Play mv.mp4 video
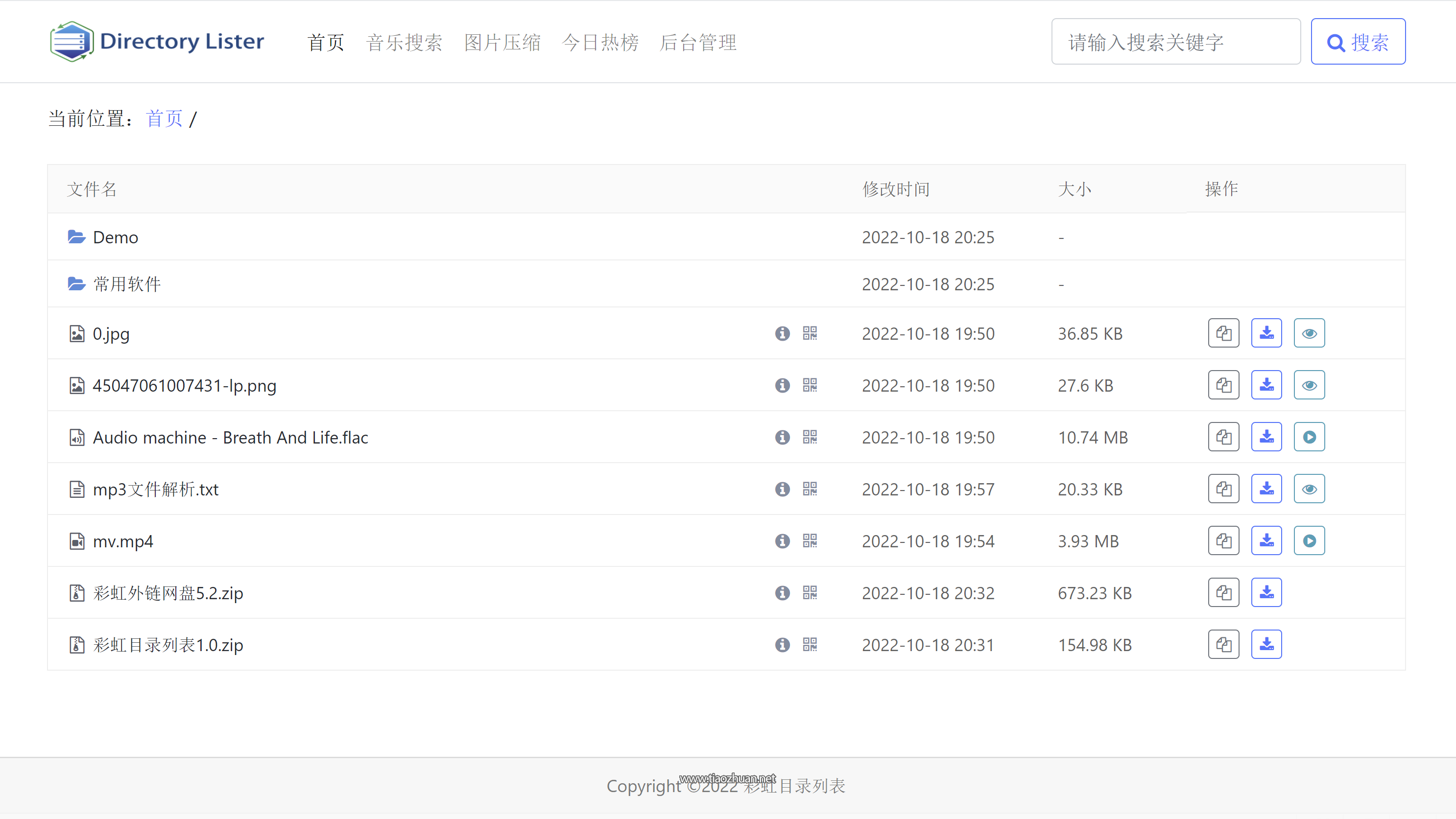Screen dimensions: 1456x819 tap(1309, 541)
